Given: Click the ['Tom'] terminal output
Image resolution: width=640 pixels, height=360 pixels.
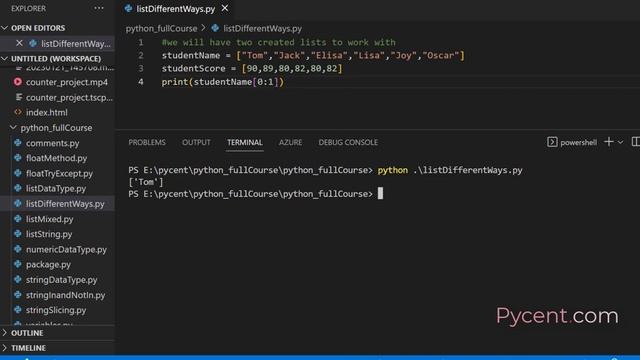Looking at the screenshot, I should pos(146,182).
